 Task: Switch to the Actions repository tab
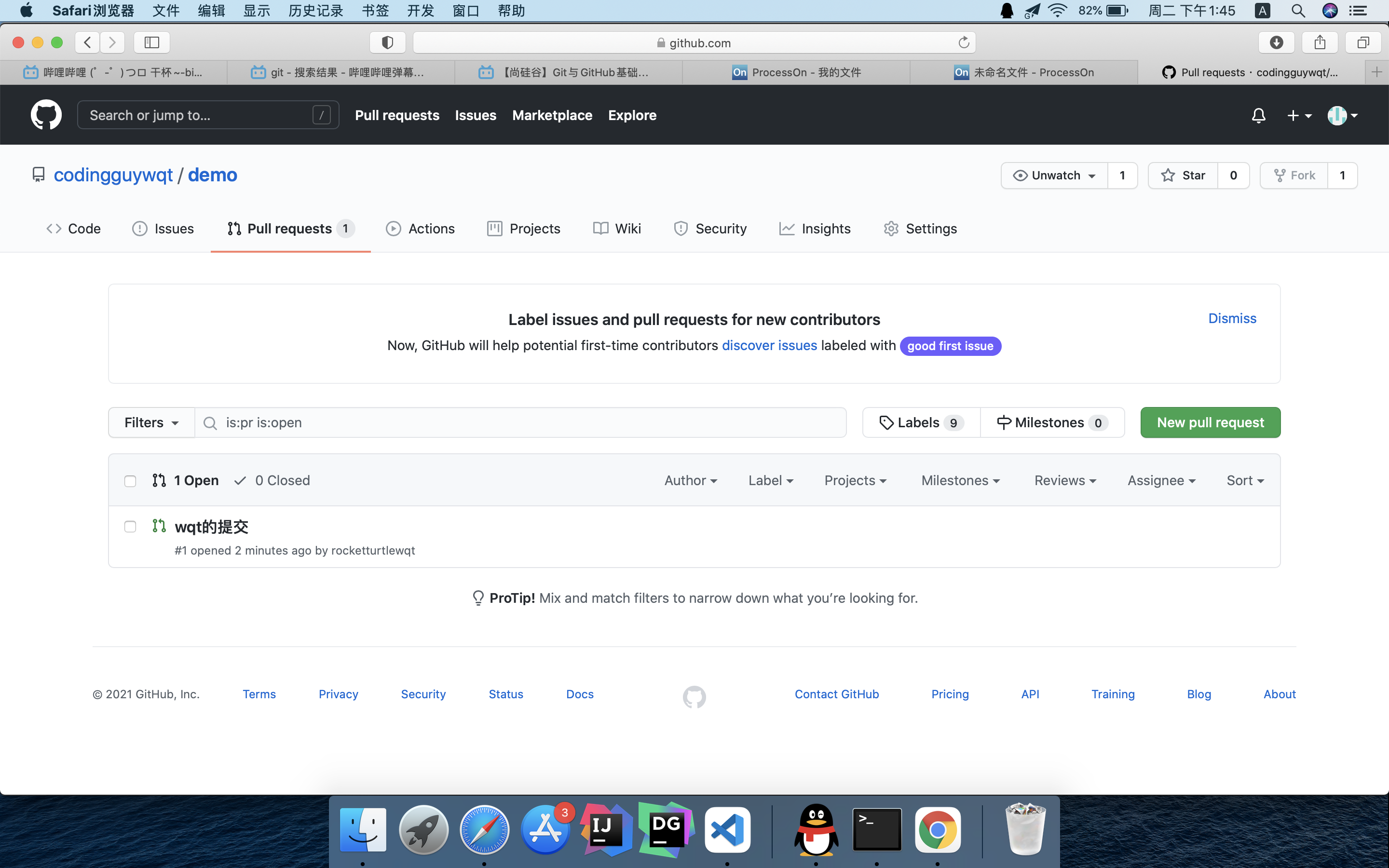pos(421,229)
